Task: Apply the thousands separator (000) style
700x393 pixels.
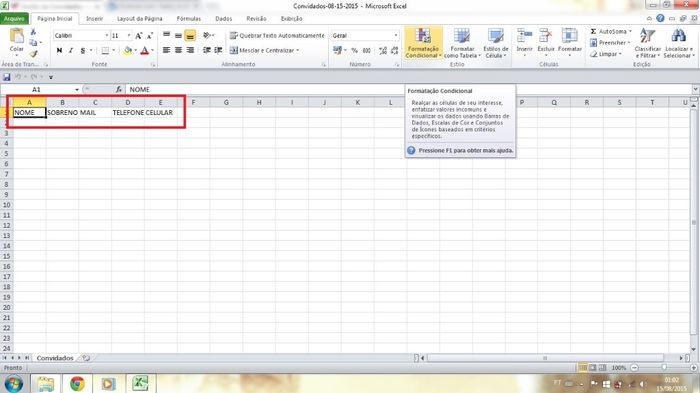Action: (367, 50)
